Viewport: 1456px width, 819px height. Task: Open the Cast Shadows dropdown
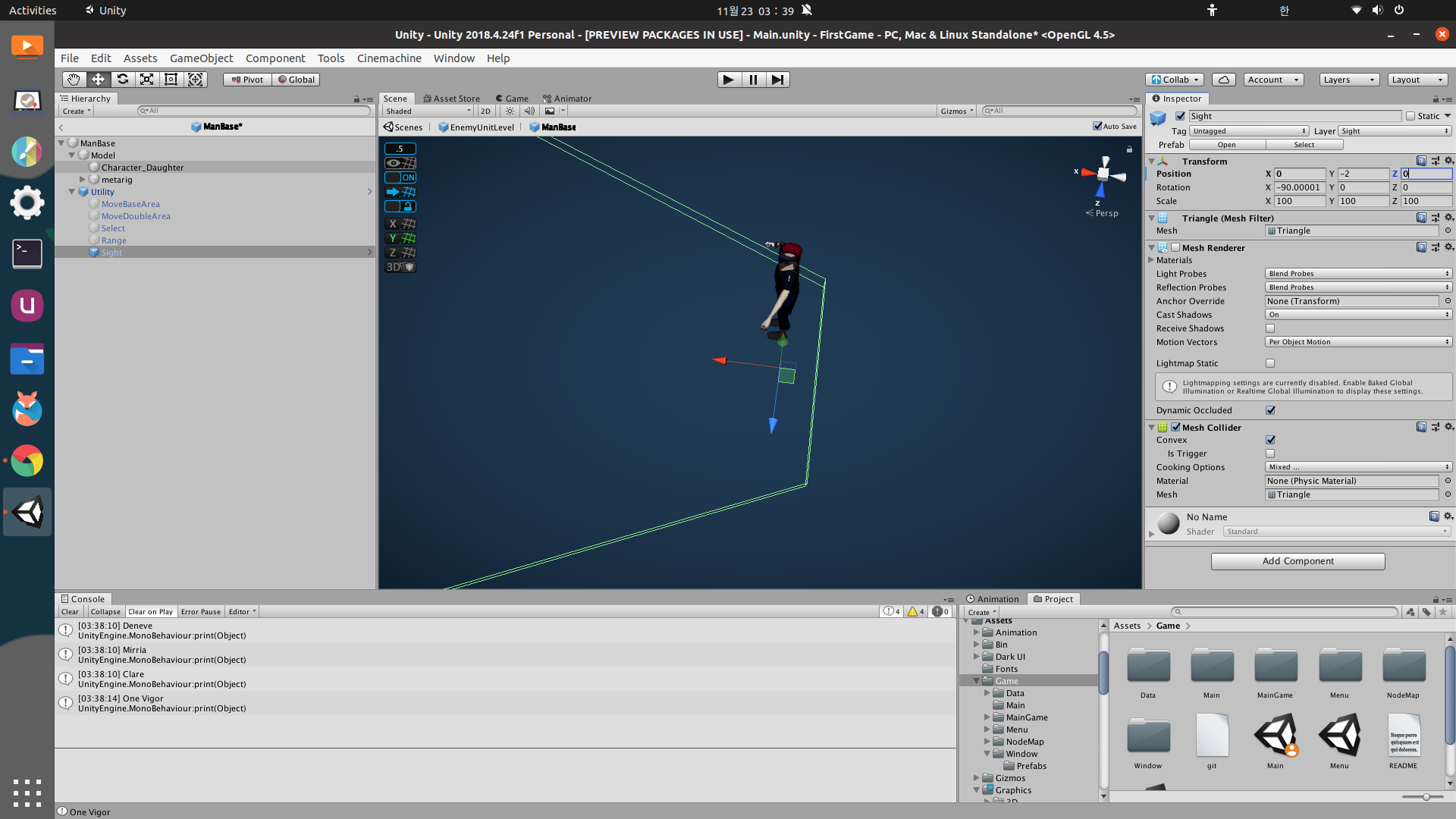pos(1357,315)
